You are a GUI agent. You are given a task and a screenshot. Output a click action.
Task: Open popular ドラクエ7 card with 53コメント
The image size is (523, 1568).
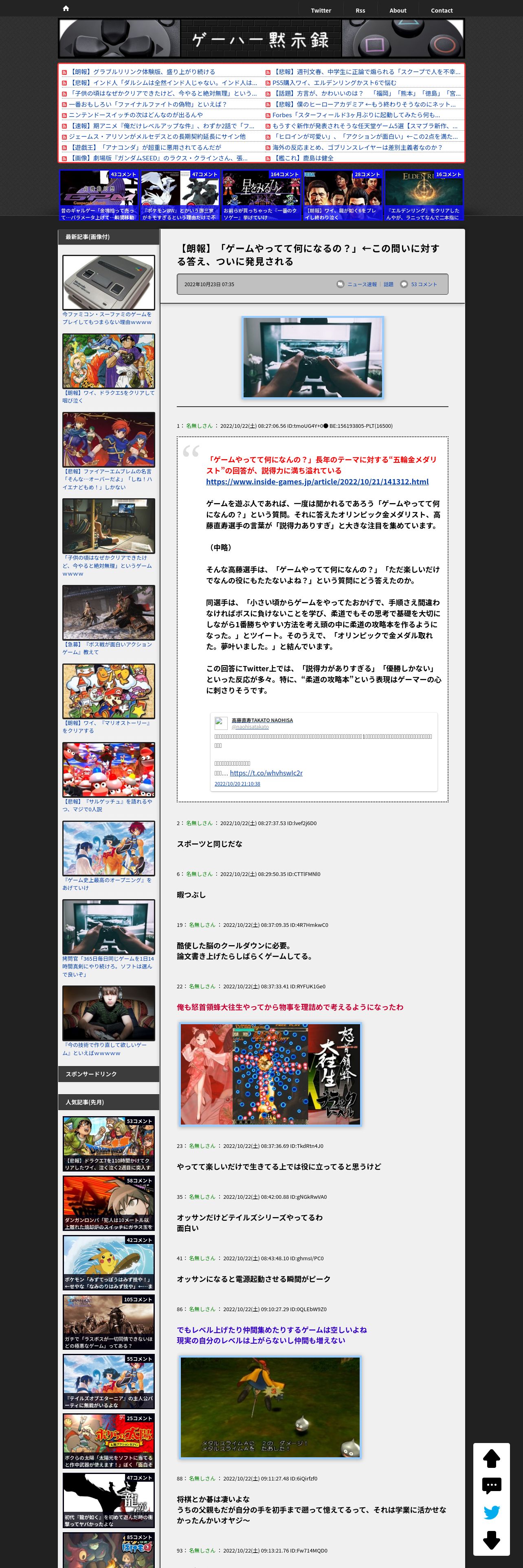108,1144
